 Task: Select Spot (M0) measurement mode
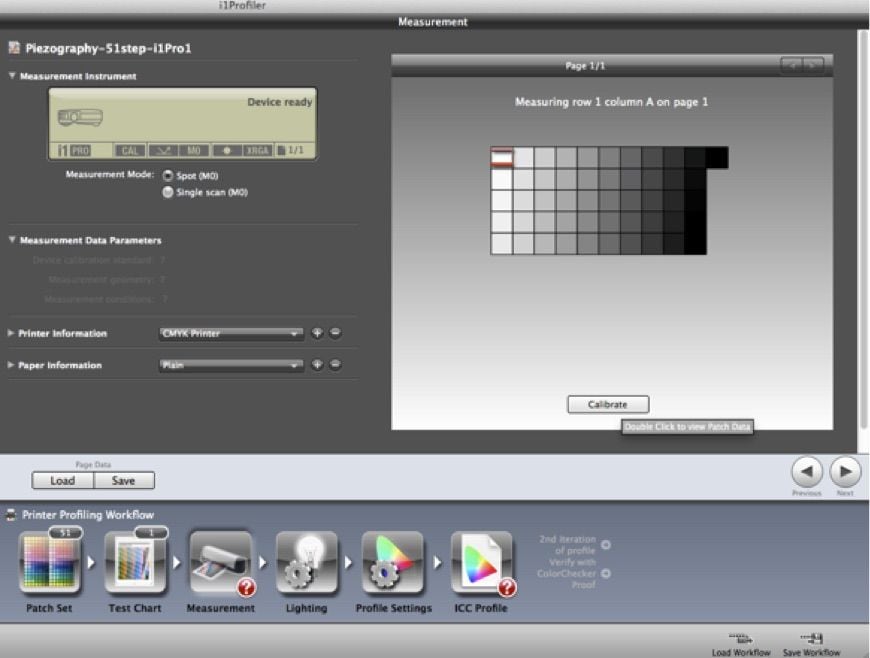pyautogui.click(x=168, y=176)
